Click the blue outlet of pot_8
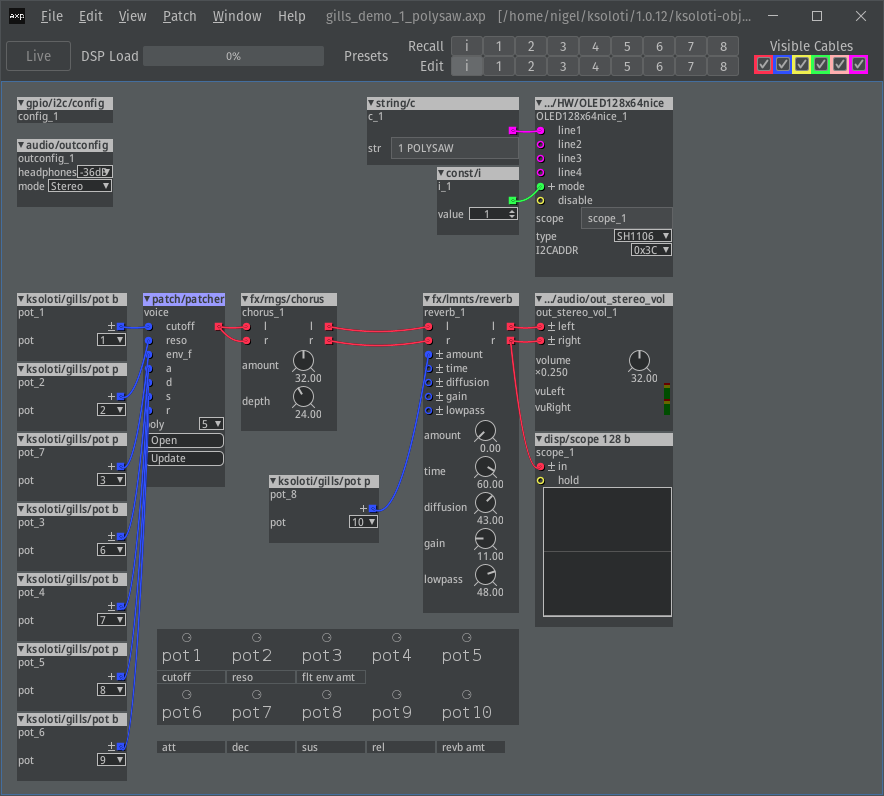Screen dimensions: 884x796 tap(373, 508)
